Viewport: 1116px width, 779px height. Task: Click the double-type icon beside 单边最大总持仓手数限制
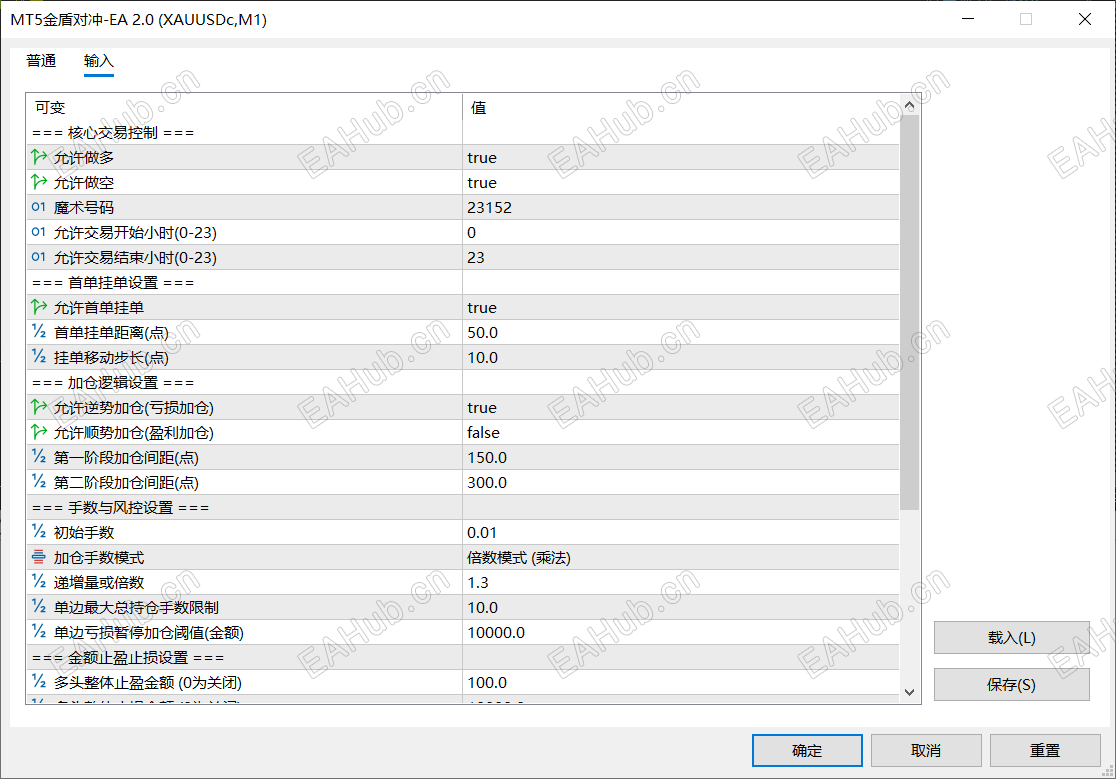[39, 607]
